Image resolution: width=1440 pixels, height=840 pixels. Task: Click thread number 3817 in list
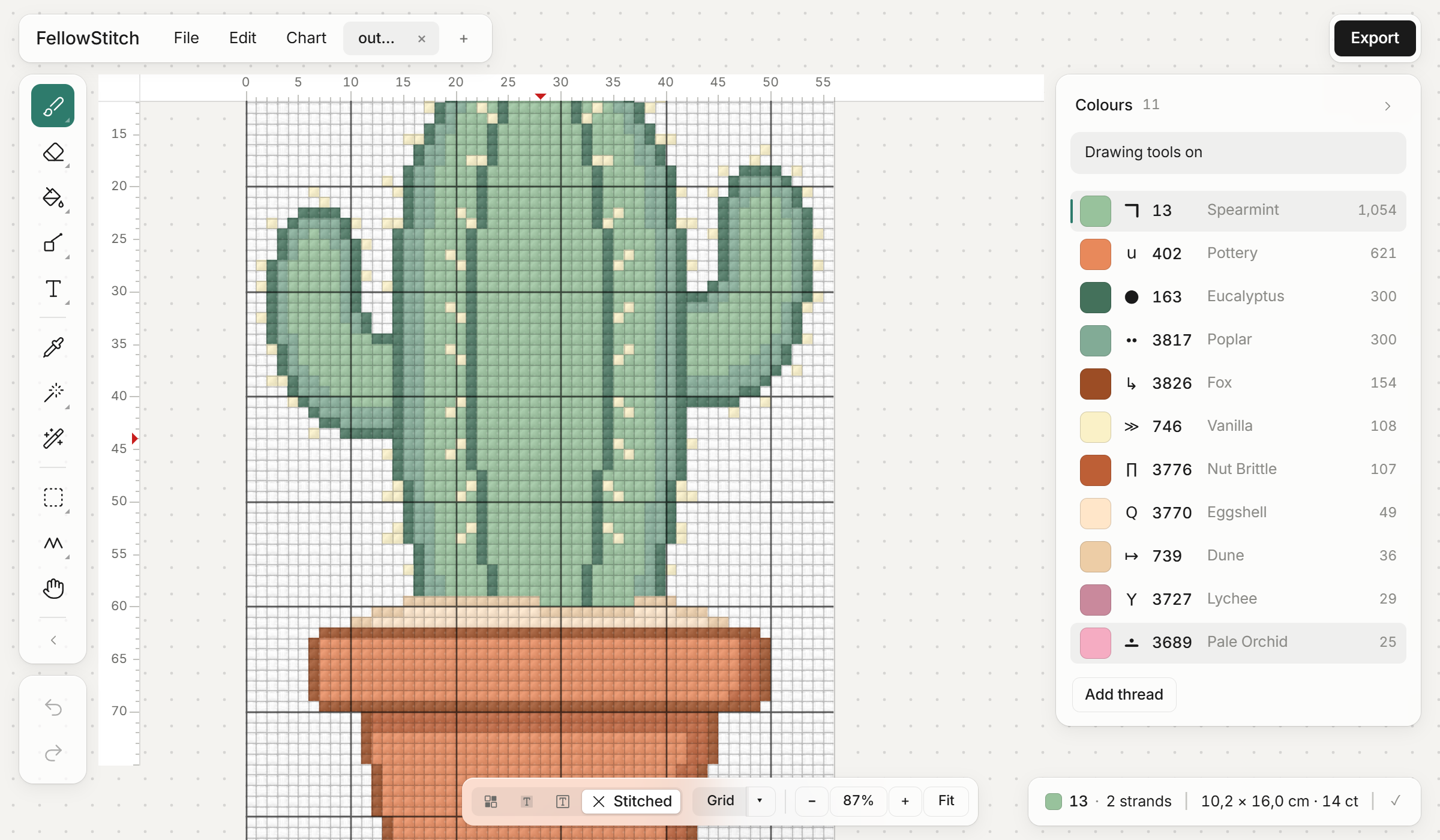(1171, 340)
